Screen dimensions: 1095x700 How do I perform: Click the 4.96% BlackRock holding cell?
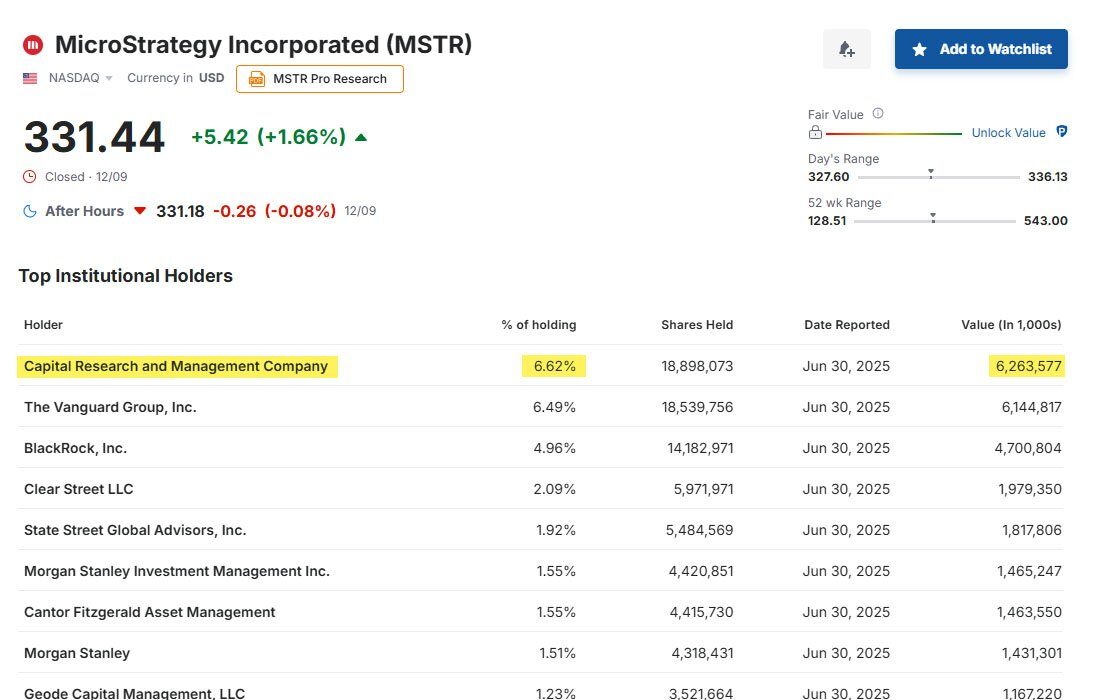[x=554, y=448]
